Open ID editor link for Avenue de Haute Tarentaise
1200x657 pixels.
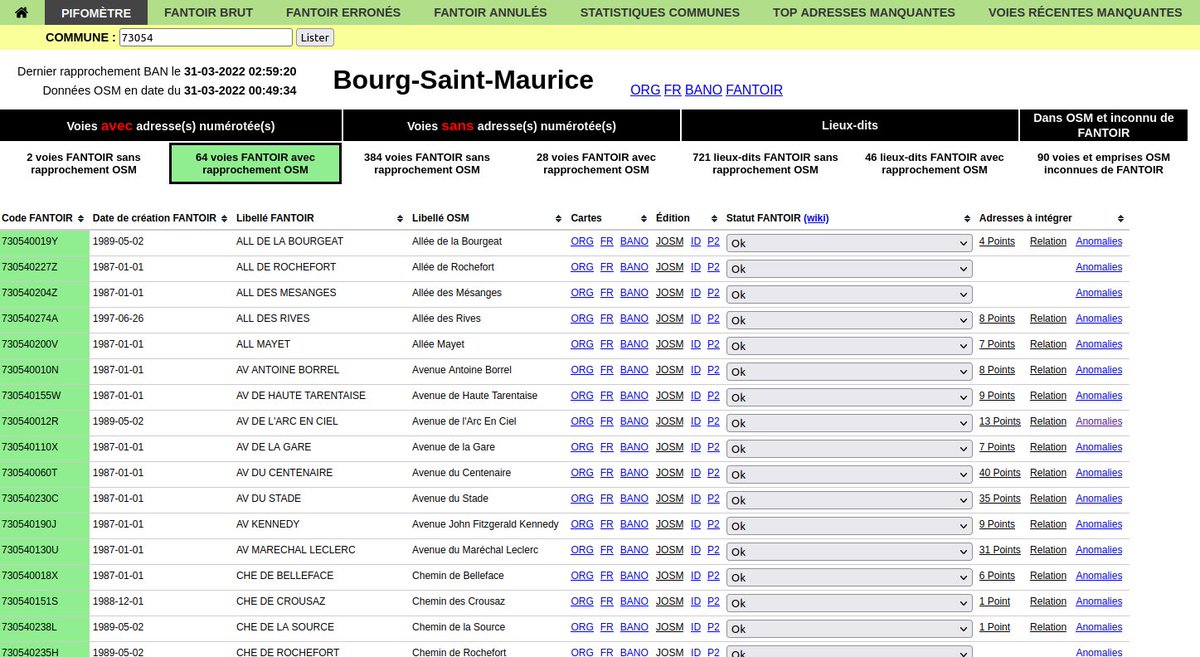[x=696, y=395]
